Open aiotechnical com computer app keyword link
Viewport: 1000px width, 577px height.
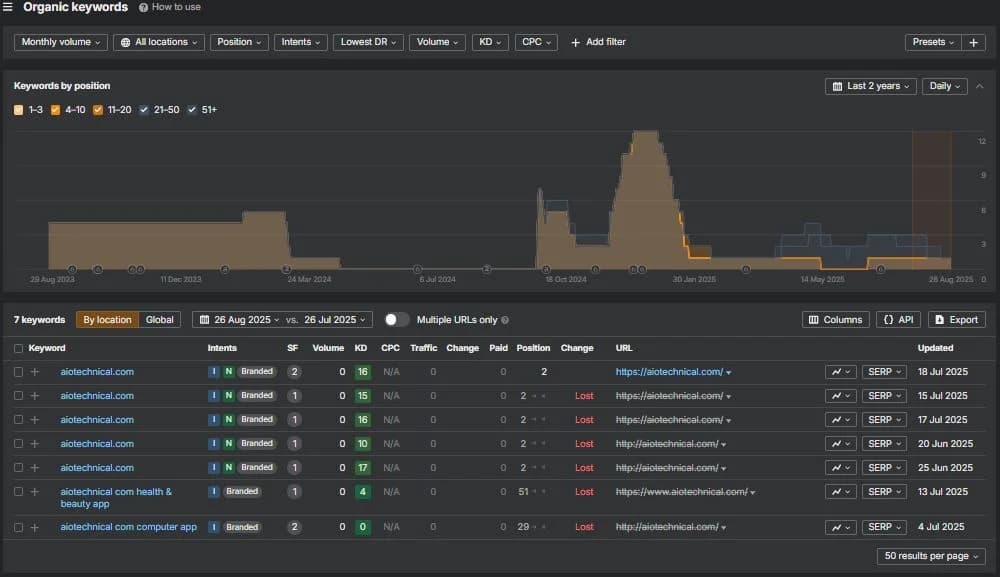pos(129,527)
